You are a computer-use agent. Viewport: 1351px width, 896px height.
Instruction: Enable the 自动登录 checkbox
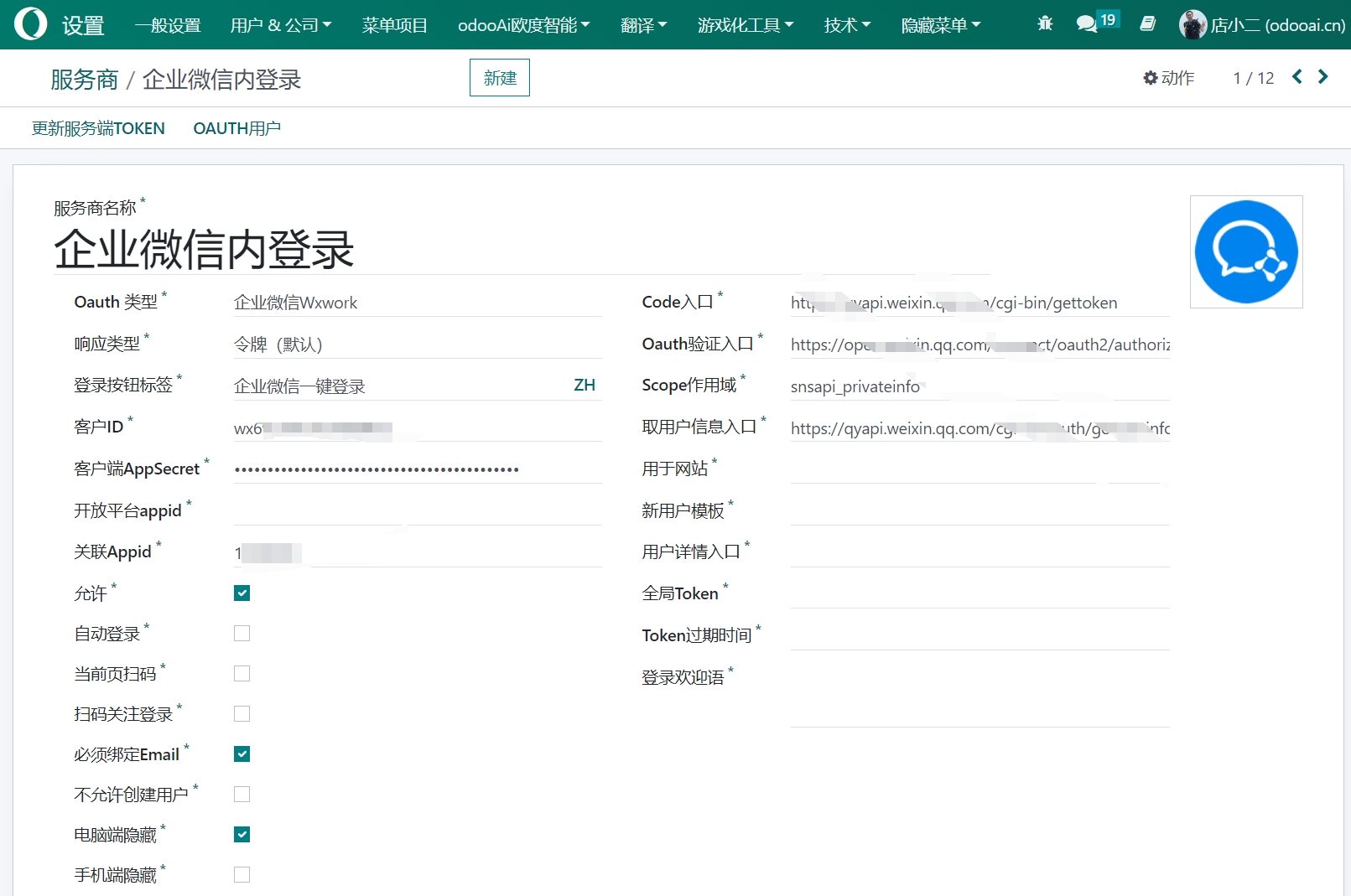(242, 634)
